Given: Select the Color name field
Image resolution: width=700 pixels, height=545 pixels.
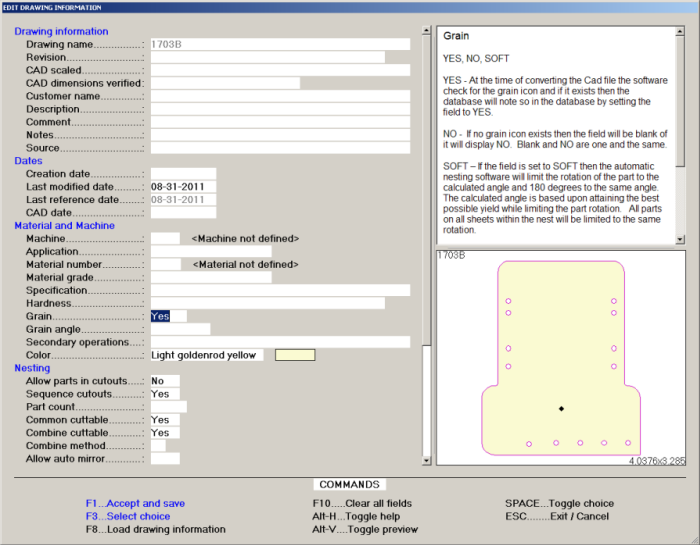Looking at the screenshot, I should pos(207,355).
